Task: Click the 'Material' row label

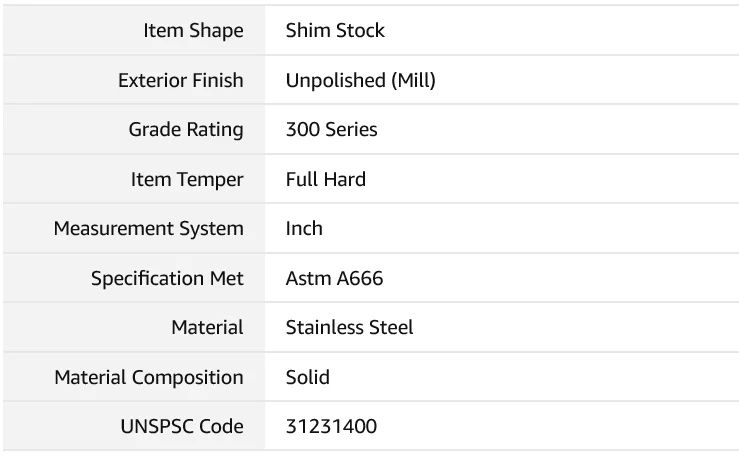Action: [x=207, y=328]
